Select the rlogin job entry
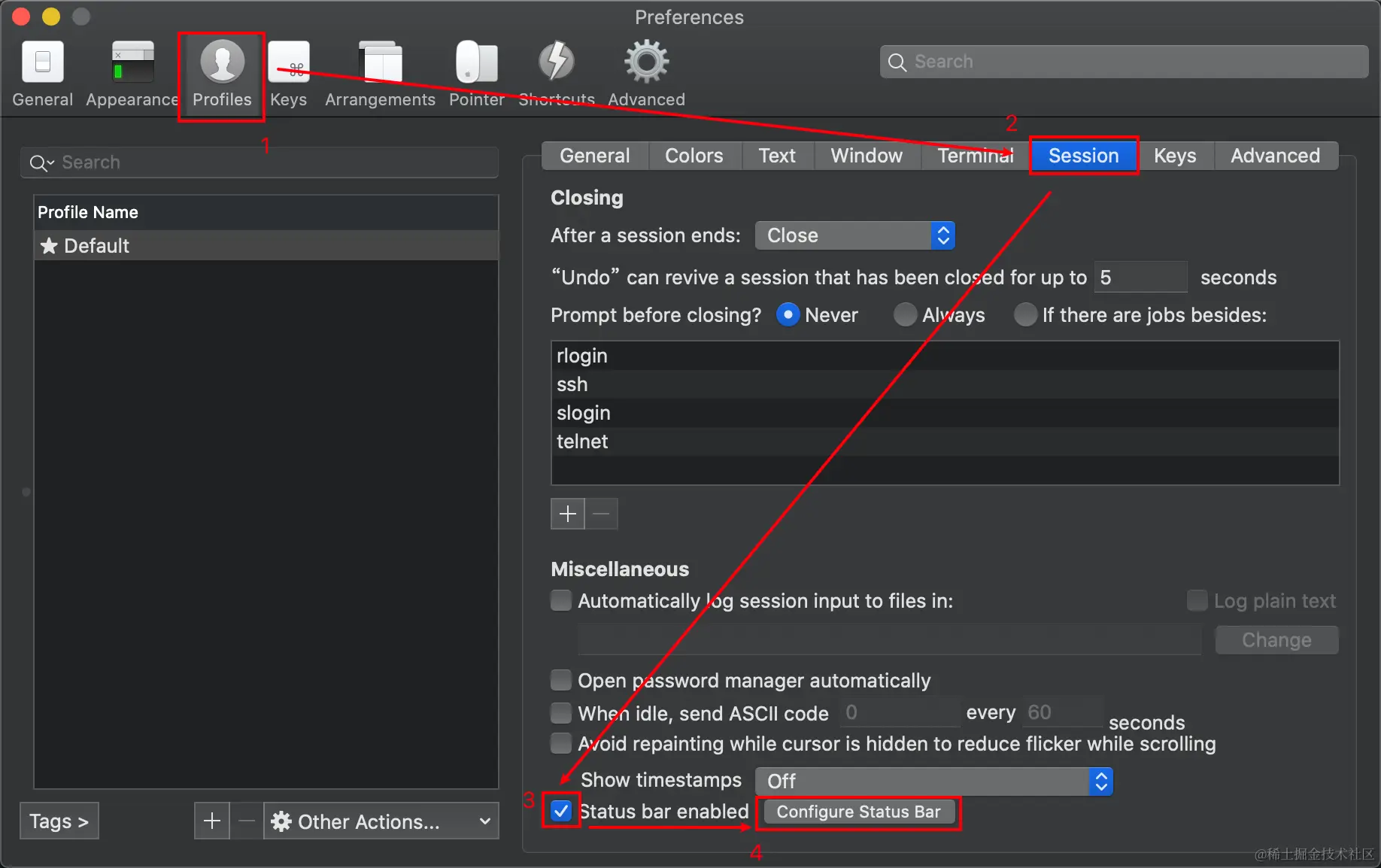This screenshot has height=868, width=1381. coord(945,356)
